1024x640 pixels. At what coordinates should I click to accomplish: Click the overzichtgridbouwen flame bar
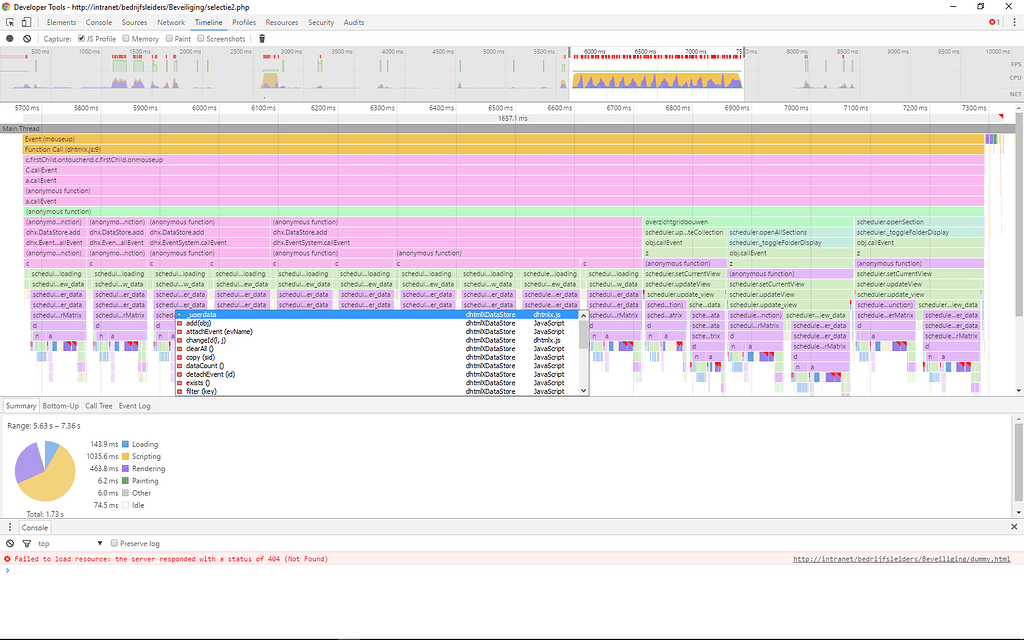(x=748, y=222)
